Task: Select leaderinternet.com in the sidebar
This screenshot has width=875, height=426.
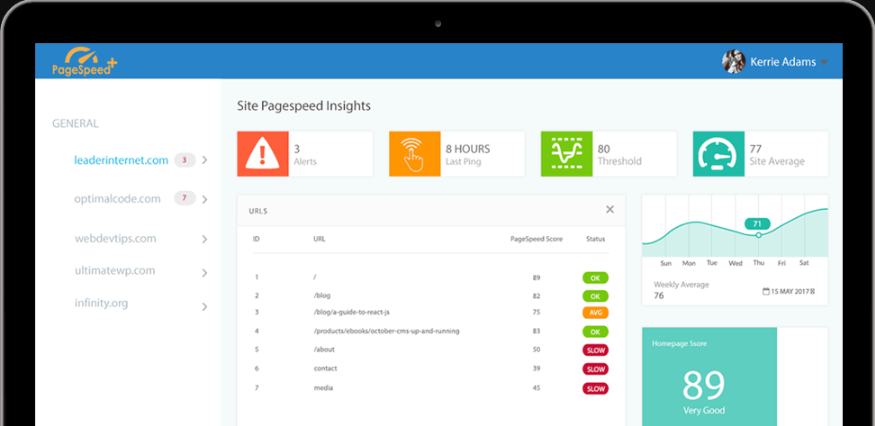Action: (121, 160)
